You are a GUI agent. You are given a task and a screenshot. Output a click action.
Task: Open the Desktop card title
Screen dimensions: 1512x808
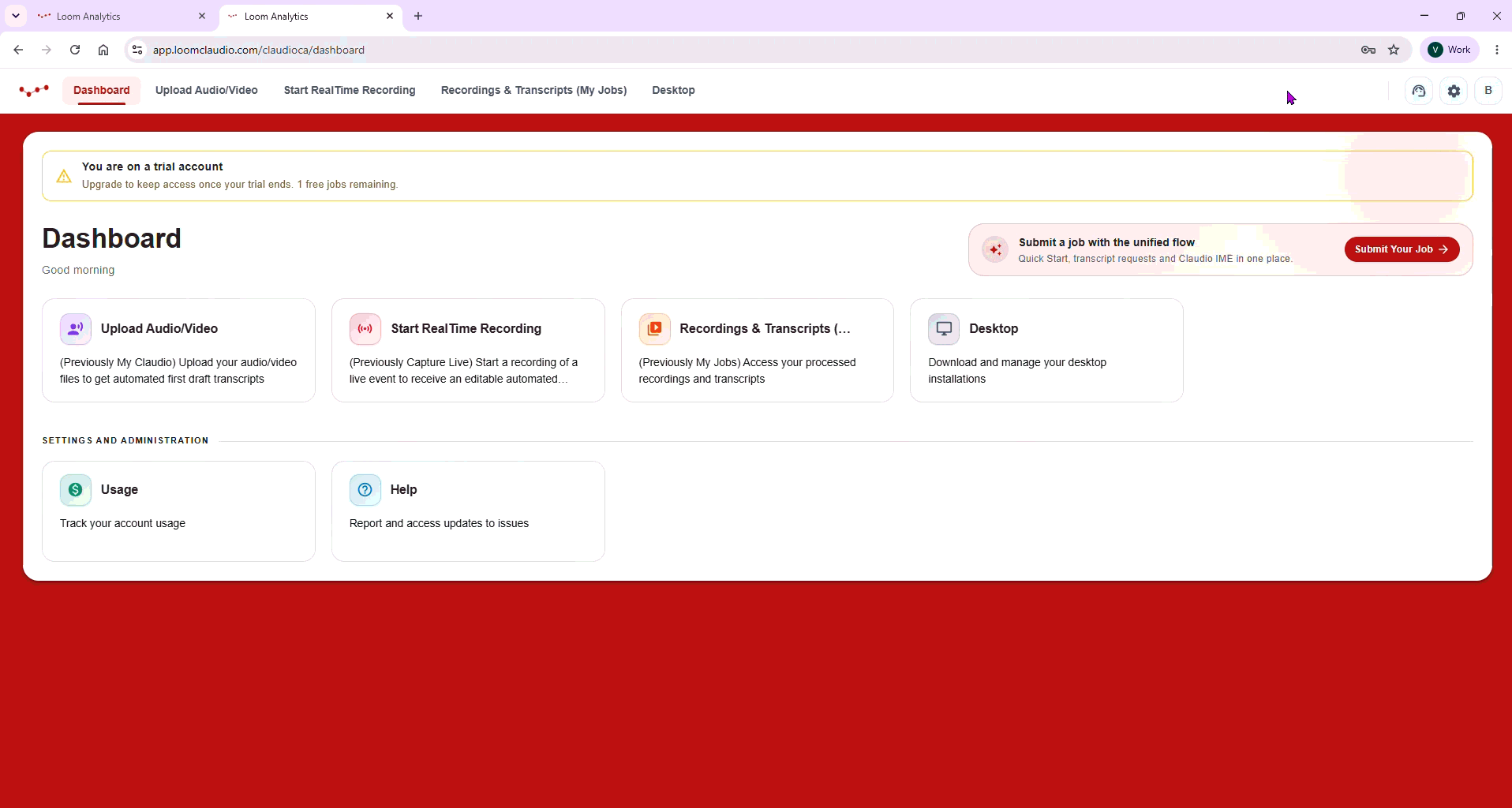(x=994, y=329)
